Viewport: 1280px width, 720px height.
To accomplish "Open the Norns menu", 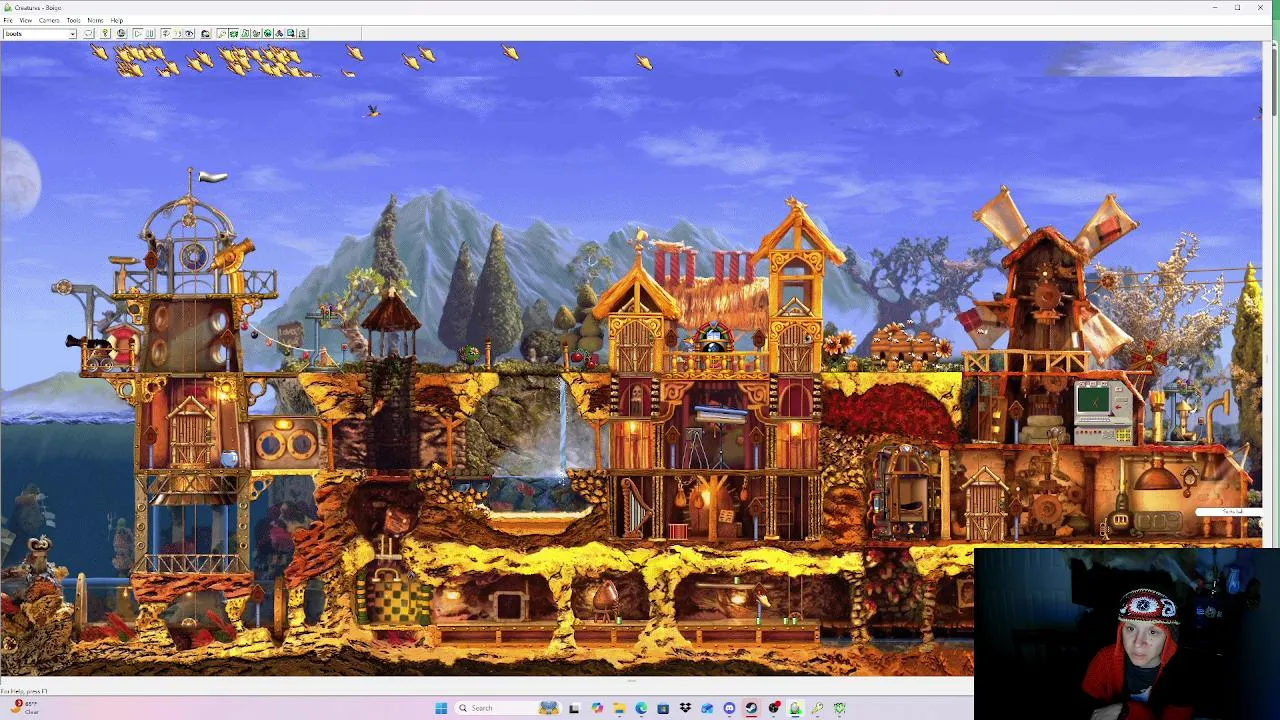I will pos(95,20).
